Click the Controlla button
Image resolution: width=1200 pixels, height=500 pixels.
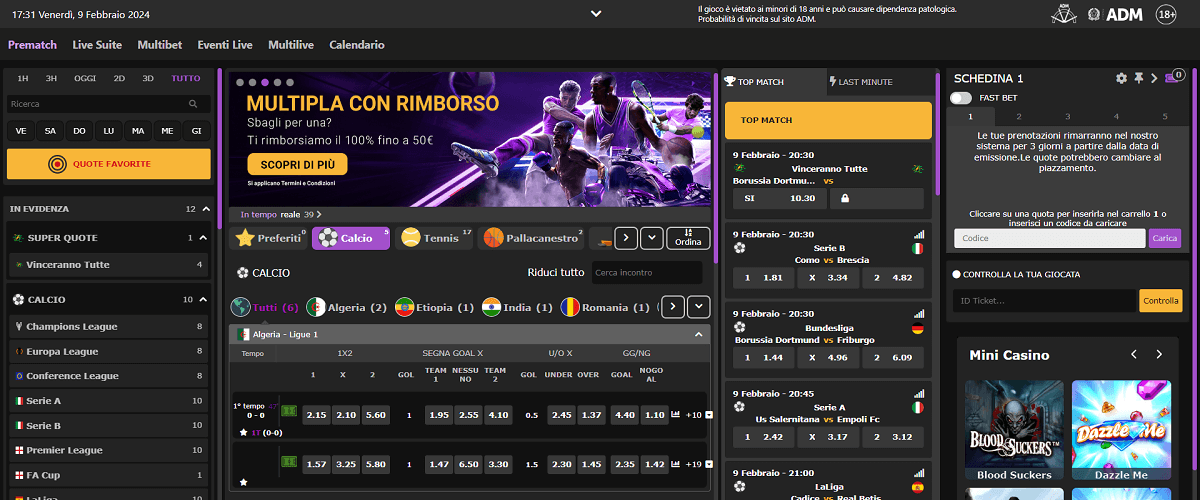pos(1161,300)
